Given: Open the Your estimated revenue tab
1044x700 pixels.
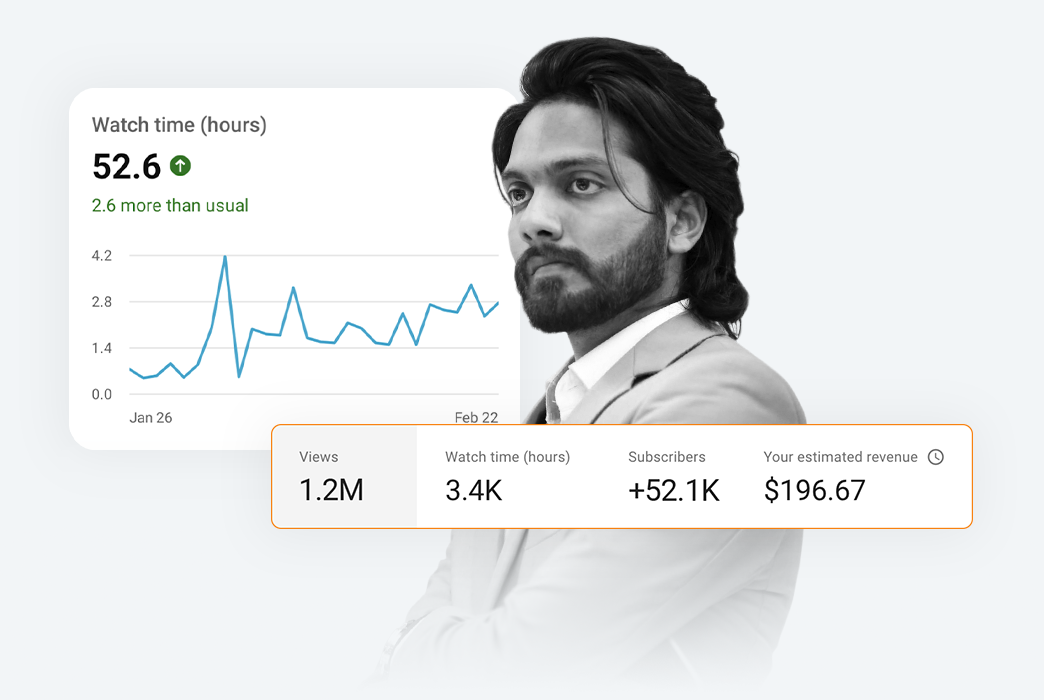Looking at the screenshot, I should pyautogui.click(x=853, y=476).
